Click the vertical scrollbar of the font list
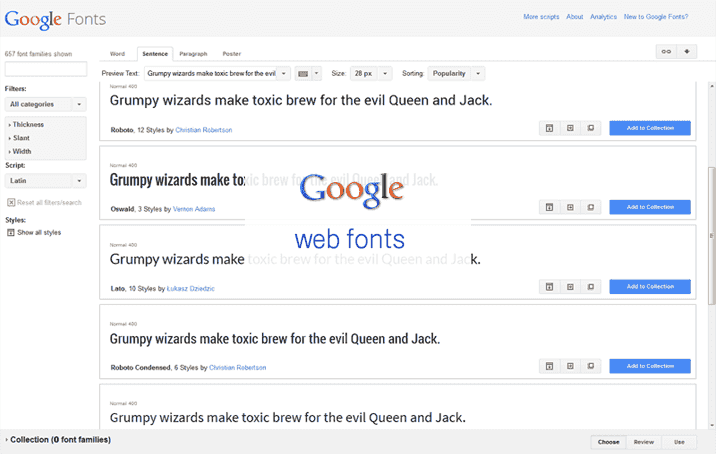The height and width of the screenshot is (454, 716). coord(710,200)
